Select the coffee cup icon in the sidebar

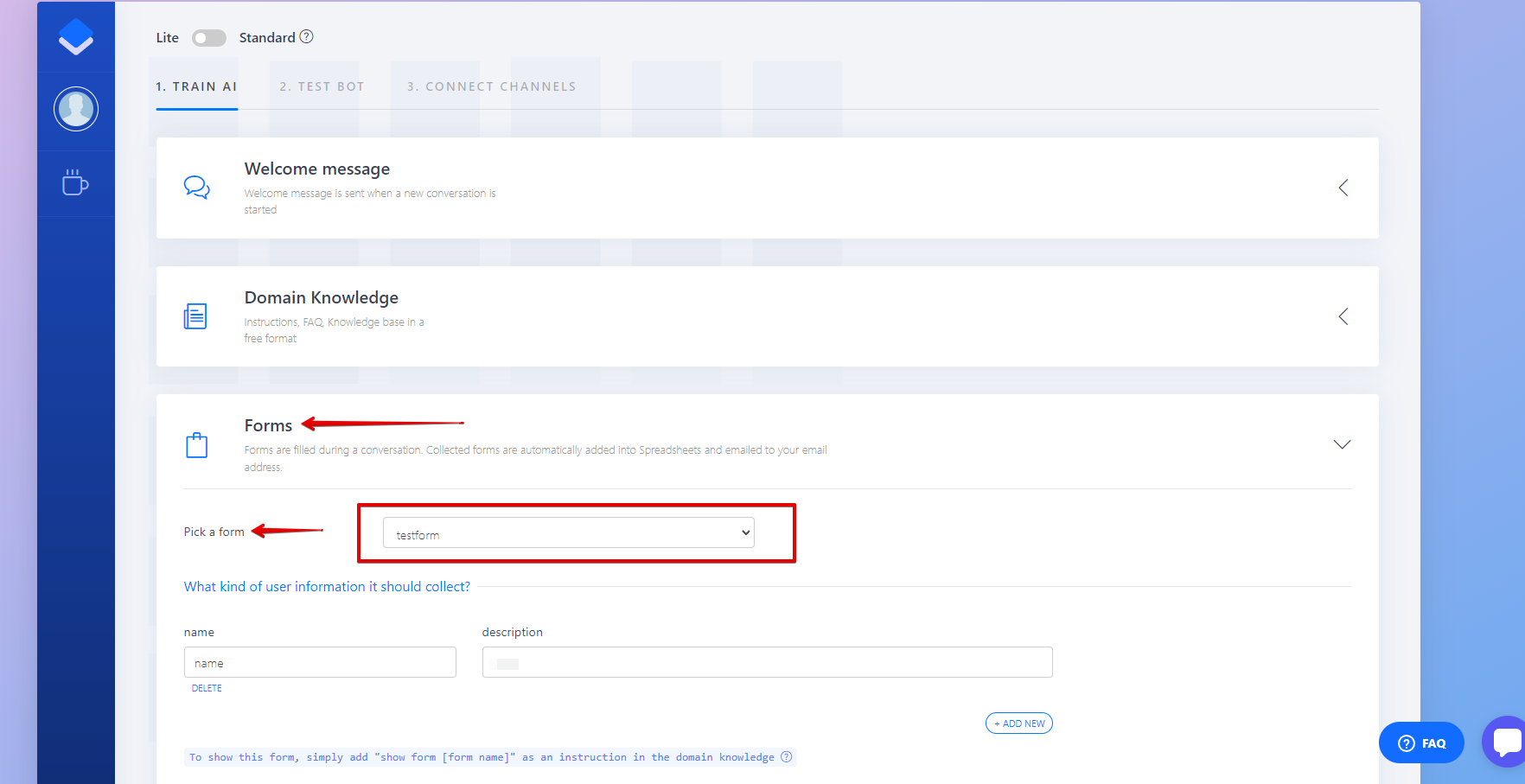point(76,183)
